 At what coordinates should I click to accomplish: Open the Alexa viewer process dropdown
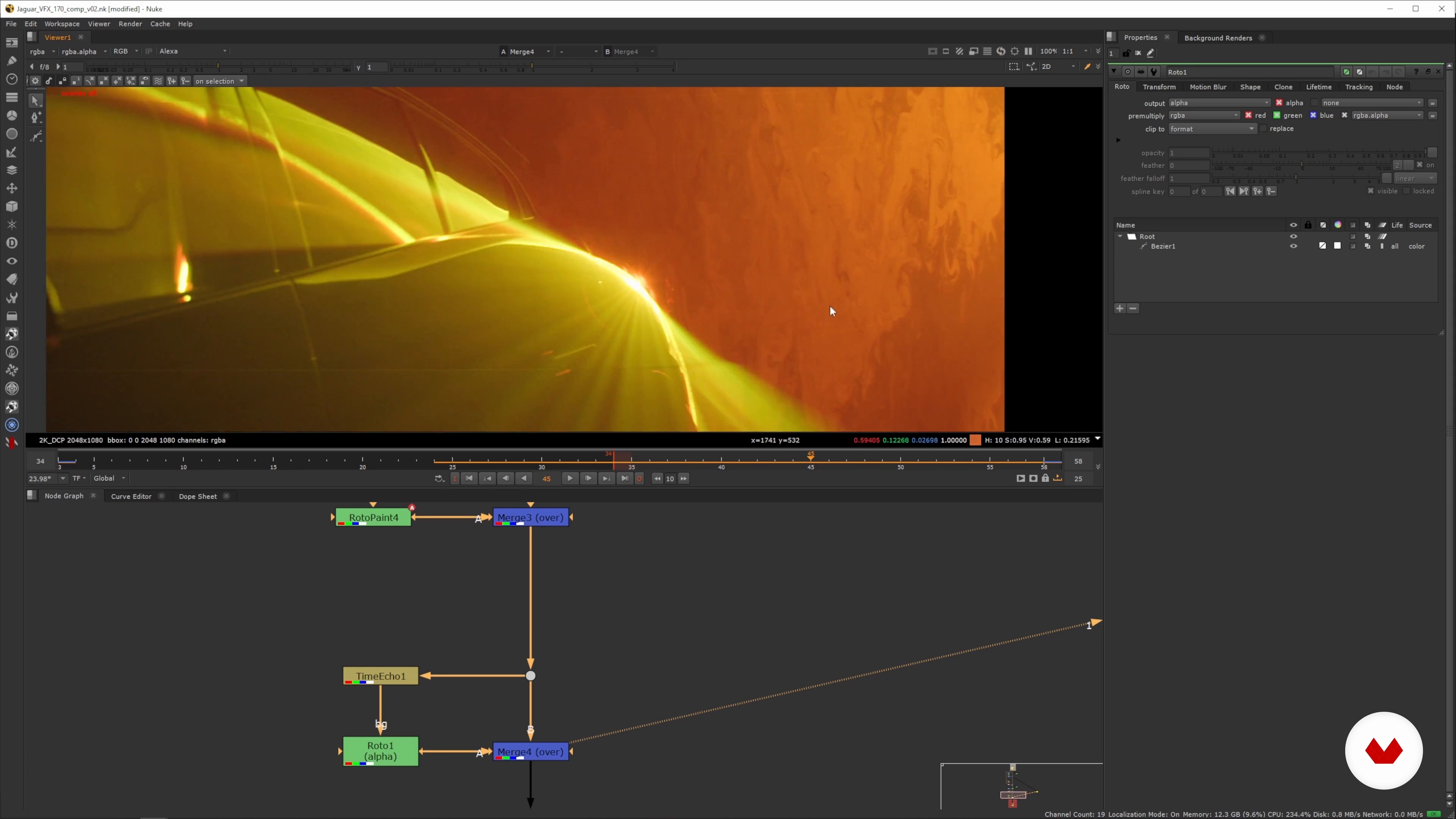tap(193, 52)
